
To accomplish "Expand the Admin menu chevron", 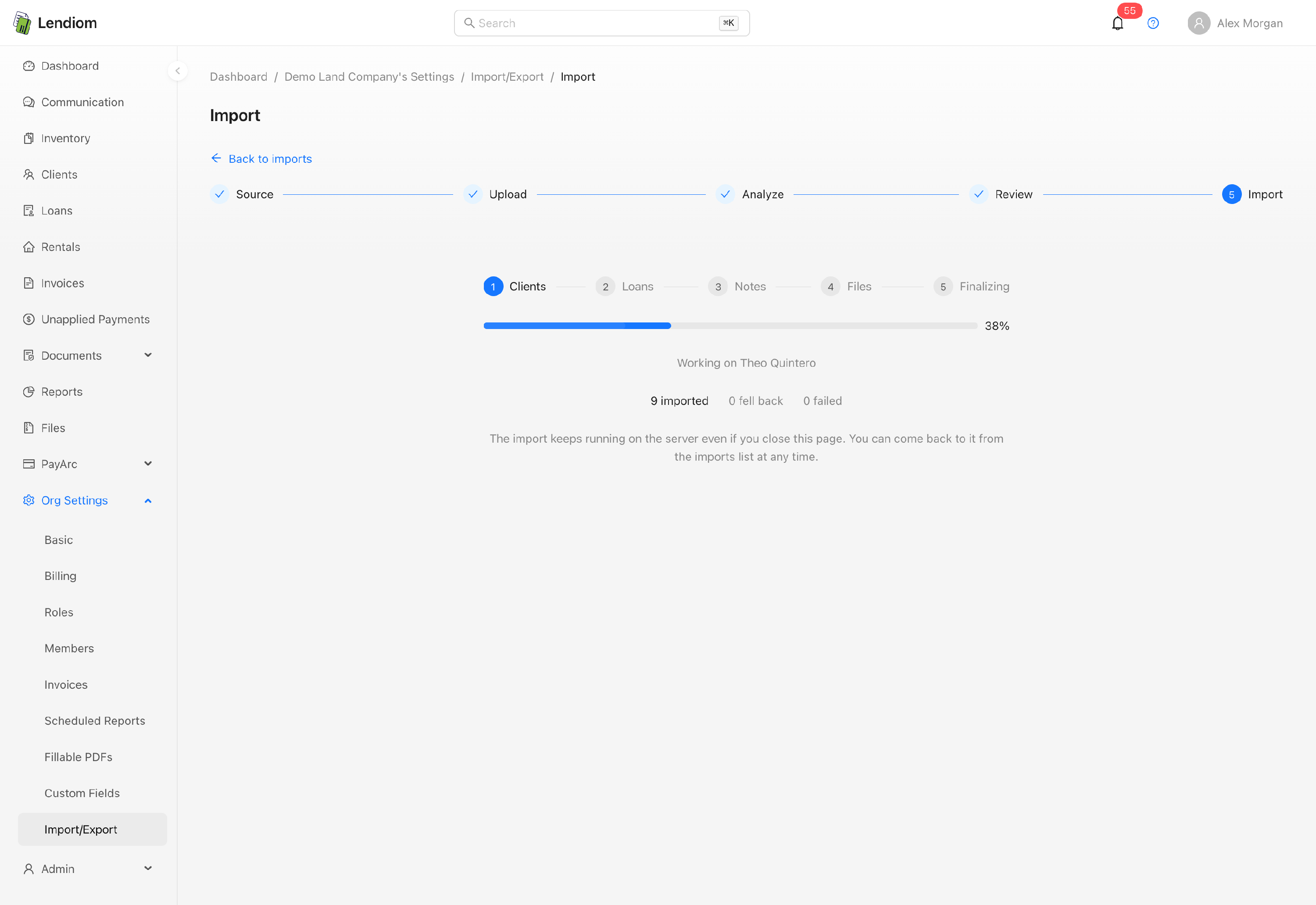I will pyautogui.click(x=148, y=868).
